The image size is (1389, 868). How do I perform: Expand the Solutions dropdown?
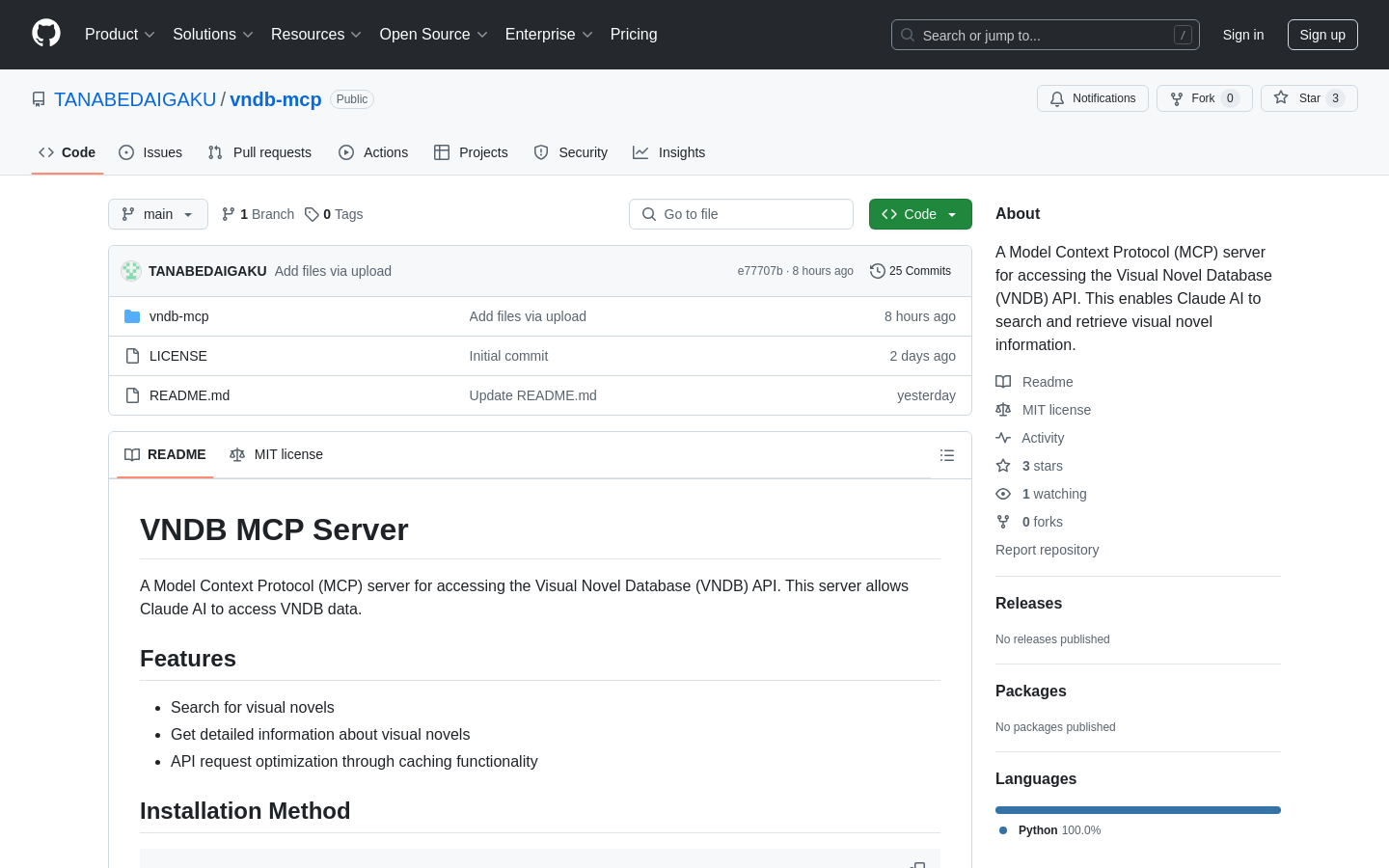click(213, 35)
